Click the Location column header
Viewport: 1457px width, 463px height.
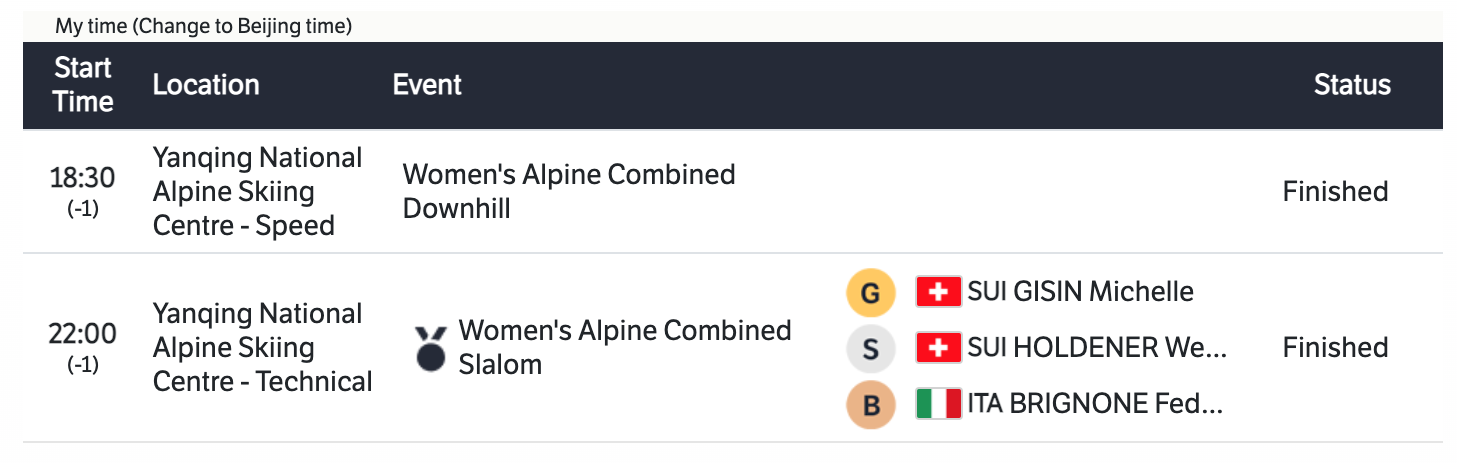click(x=206, y=85)
